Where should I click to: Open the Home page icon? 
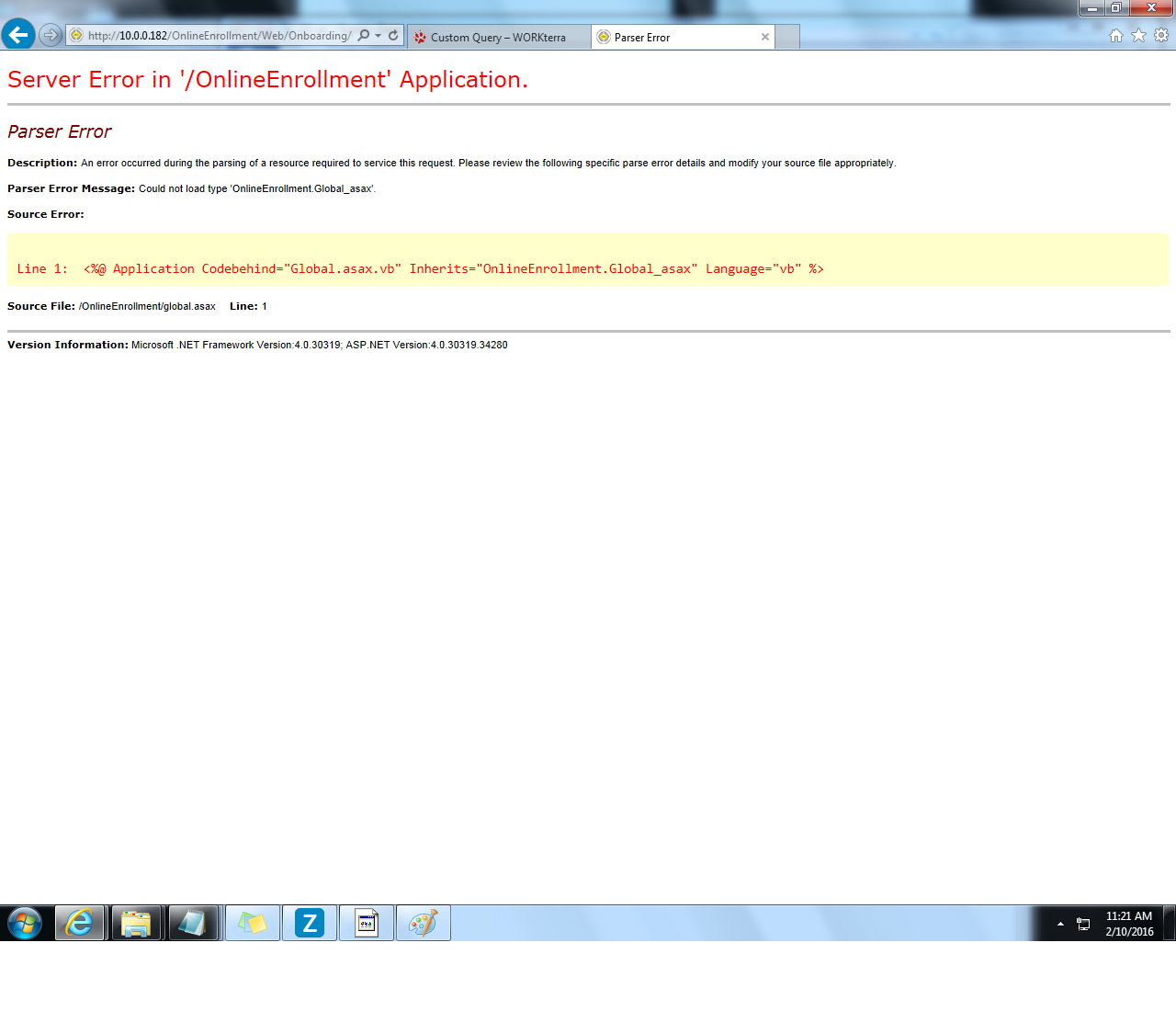[1116, 36]
